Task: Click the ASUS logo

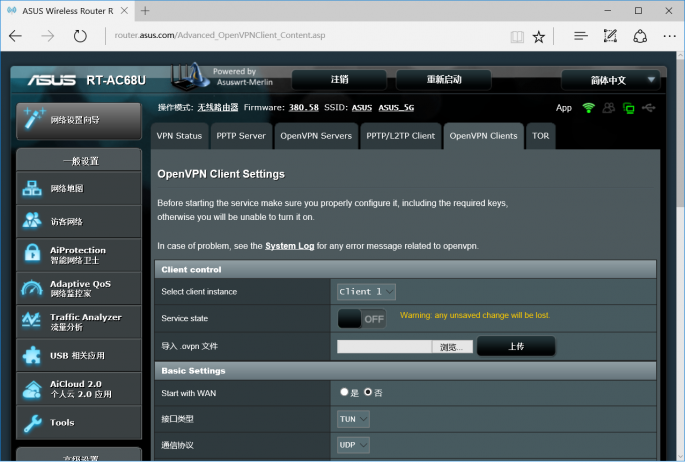Action: click(x=52, y=80)
